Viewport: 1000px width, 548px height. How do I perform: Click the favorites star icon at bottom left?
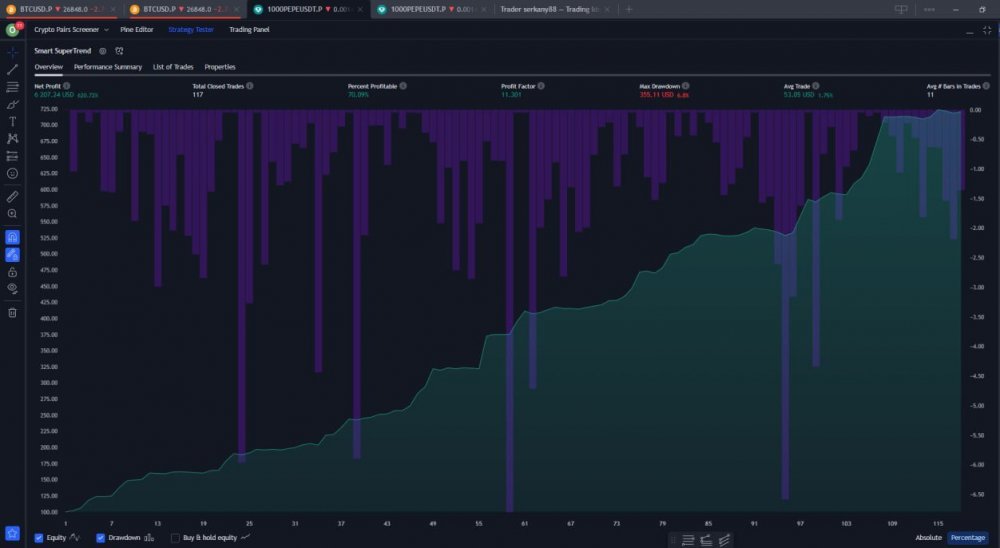(x=12, y=533)
